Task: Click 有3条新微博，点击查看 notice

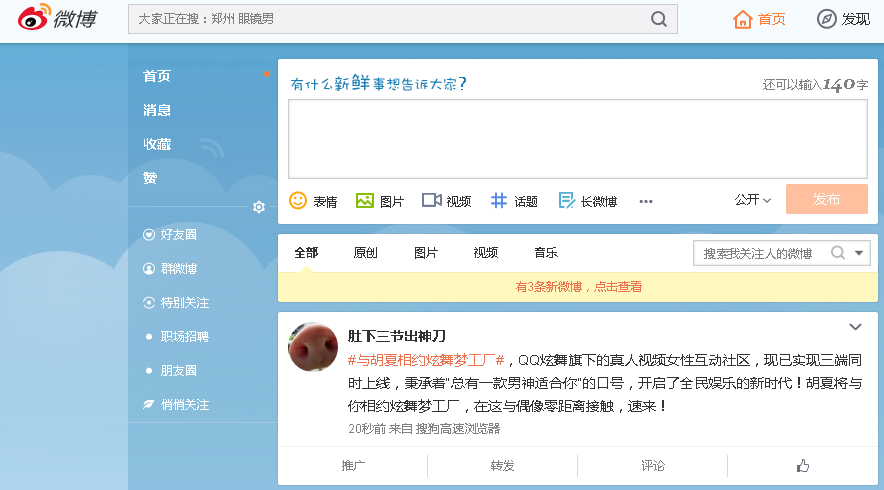Action: 578,287
